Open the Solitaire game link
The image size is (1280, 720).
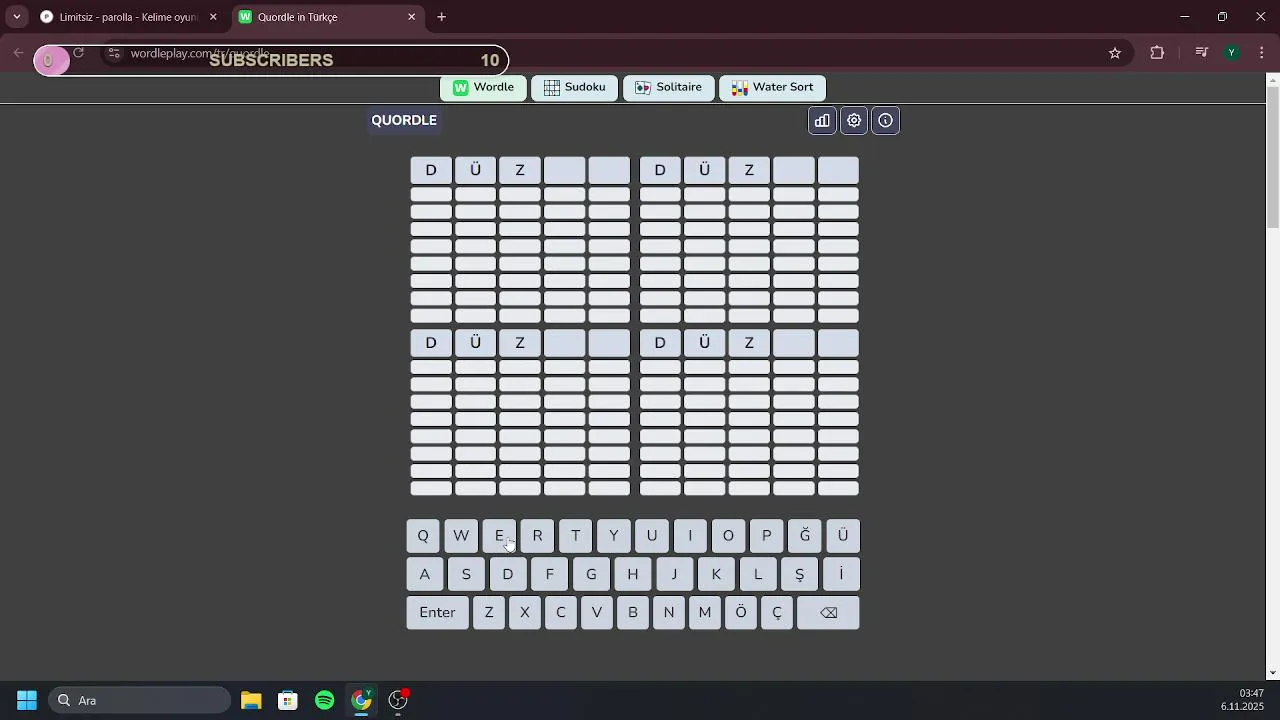668,88
